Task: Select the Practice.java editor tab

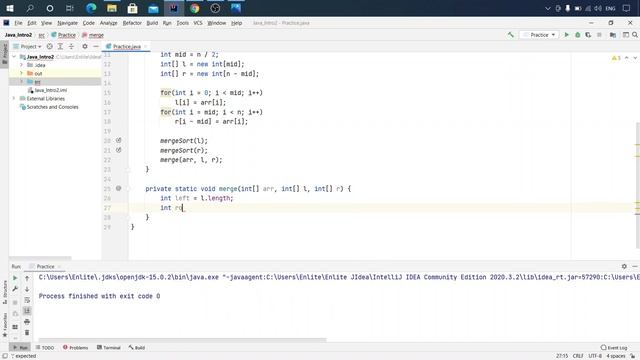Action: (127, 47)
